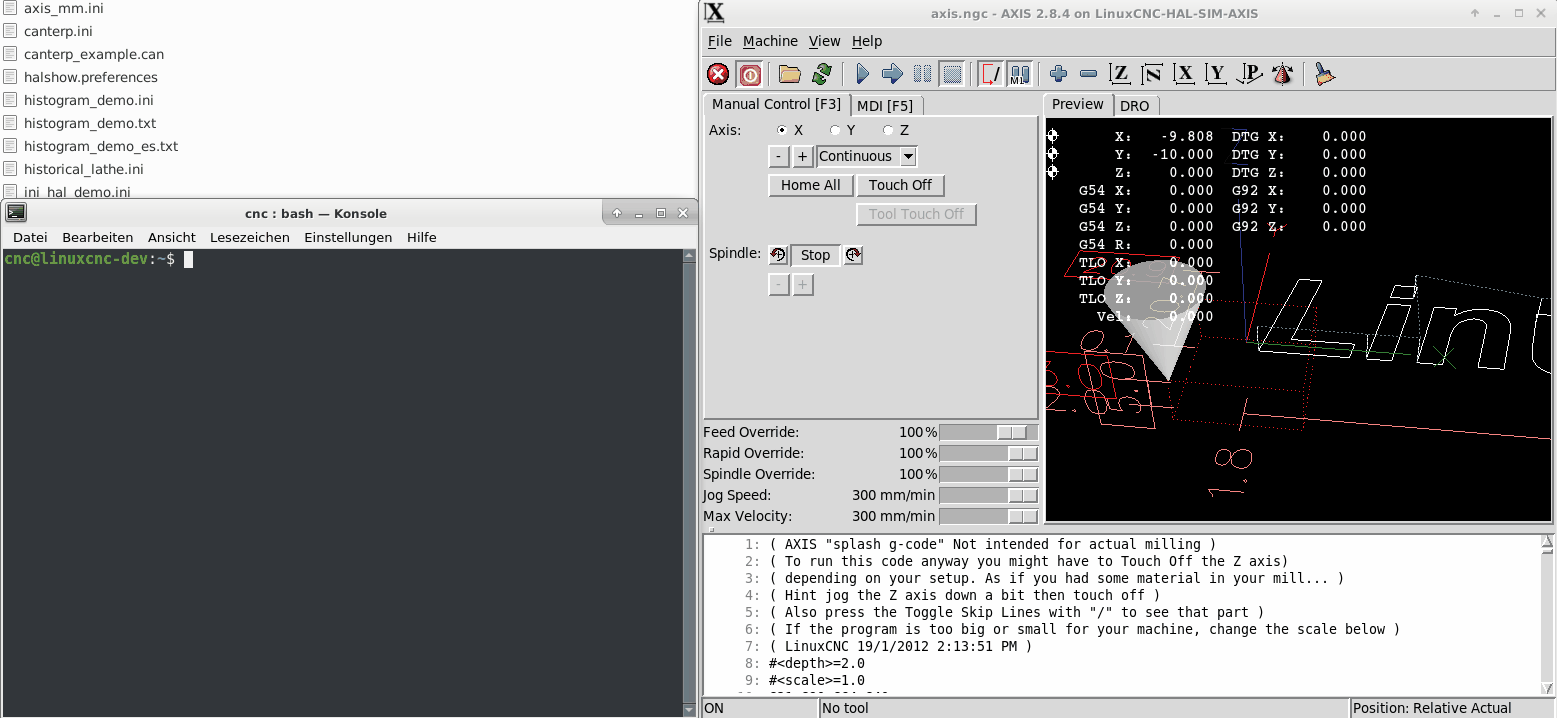This screenshot has width=1557, height=718.
Task: Click the Konsole terminal scrollbar
Action: [x=688, y=482]
